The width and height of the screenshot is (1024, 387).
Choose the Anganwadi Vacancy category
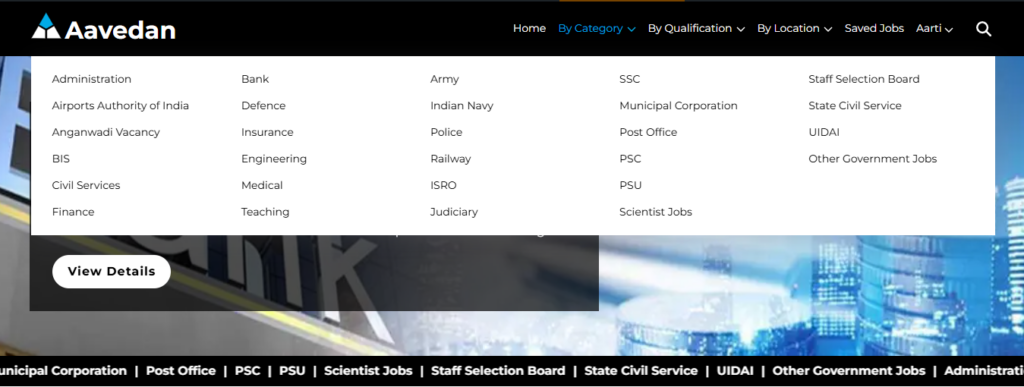(x=106, y=132)
